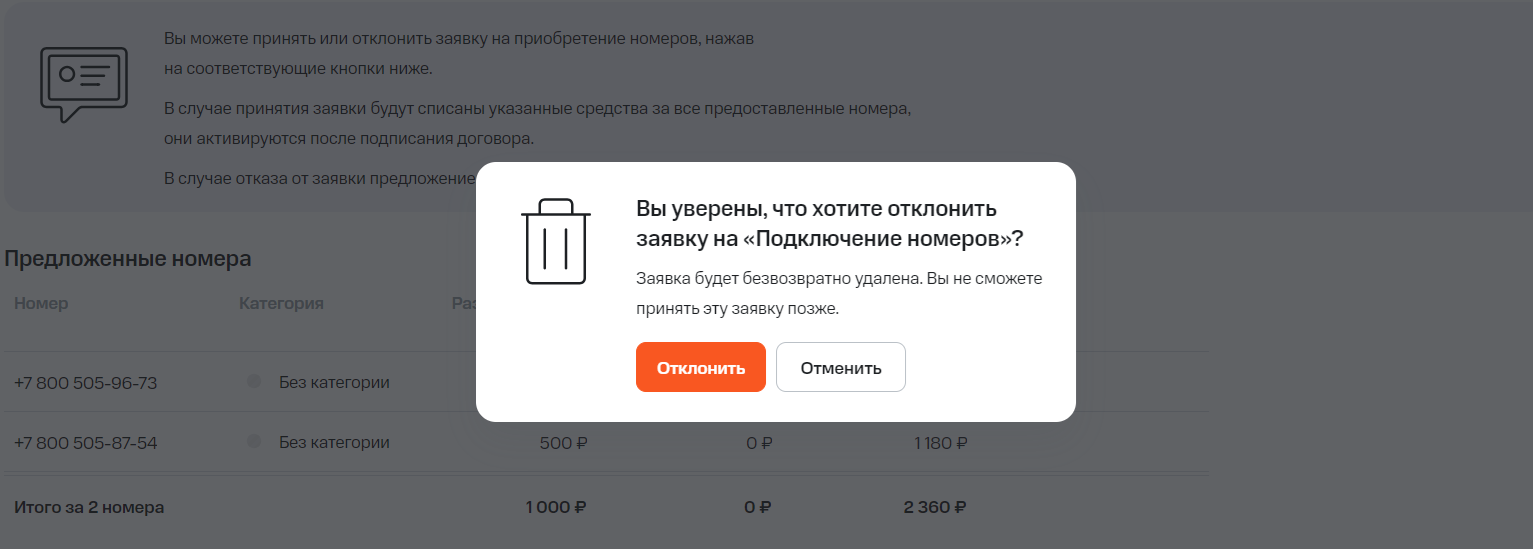This screenshot has width=1533, height=549.
Task: Click the Номер column header
Action: pyautogui.click(x=41, y=303)
